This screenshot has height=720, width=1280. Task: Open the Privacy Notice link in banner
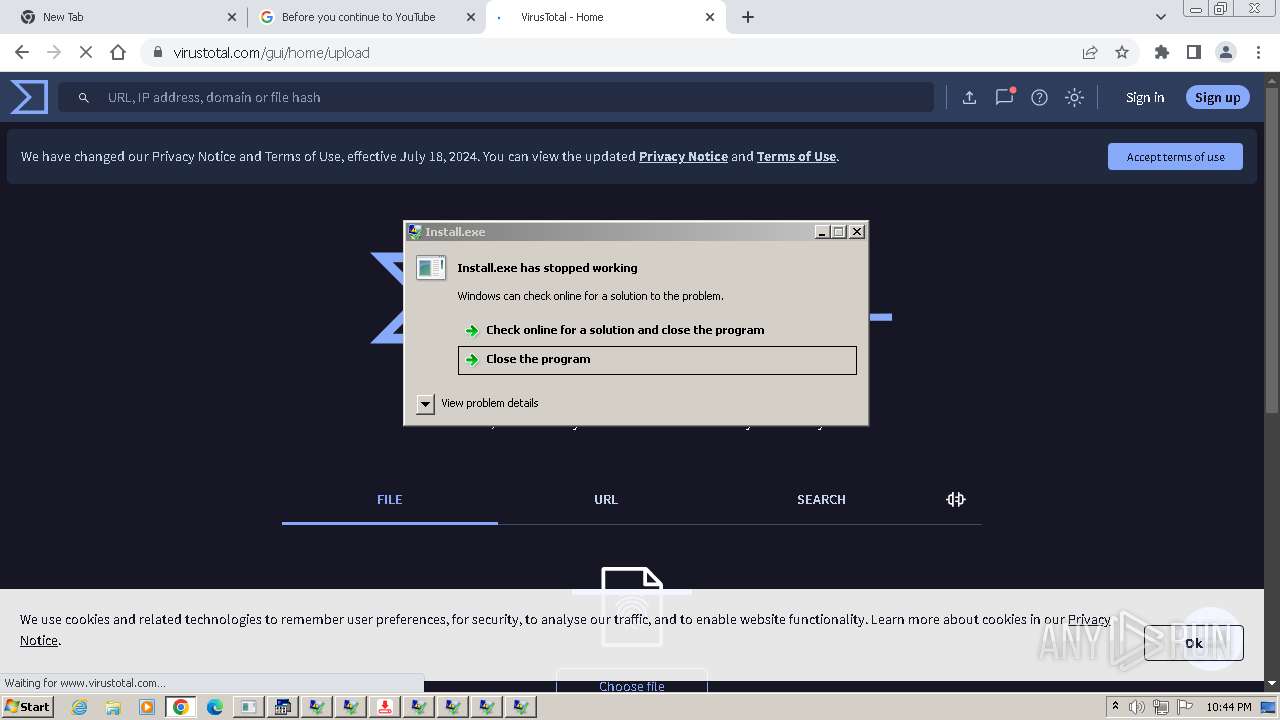pyautogui.click(x=683, y=156)
